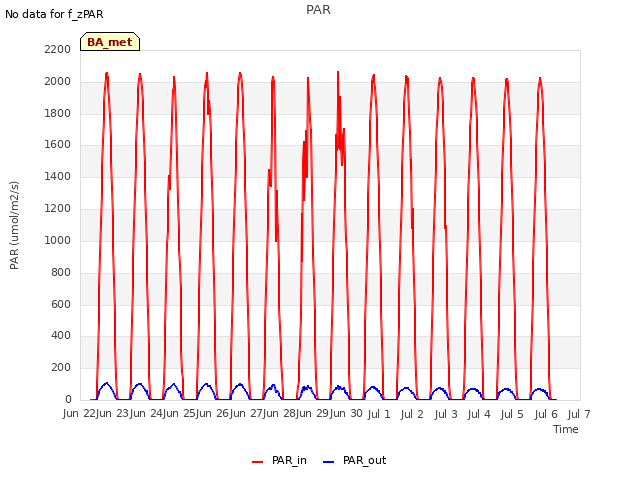Click the 200 y-axis tick label
The image size is (640, 480).
click(x=61, y=367)
